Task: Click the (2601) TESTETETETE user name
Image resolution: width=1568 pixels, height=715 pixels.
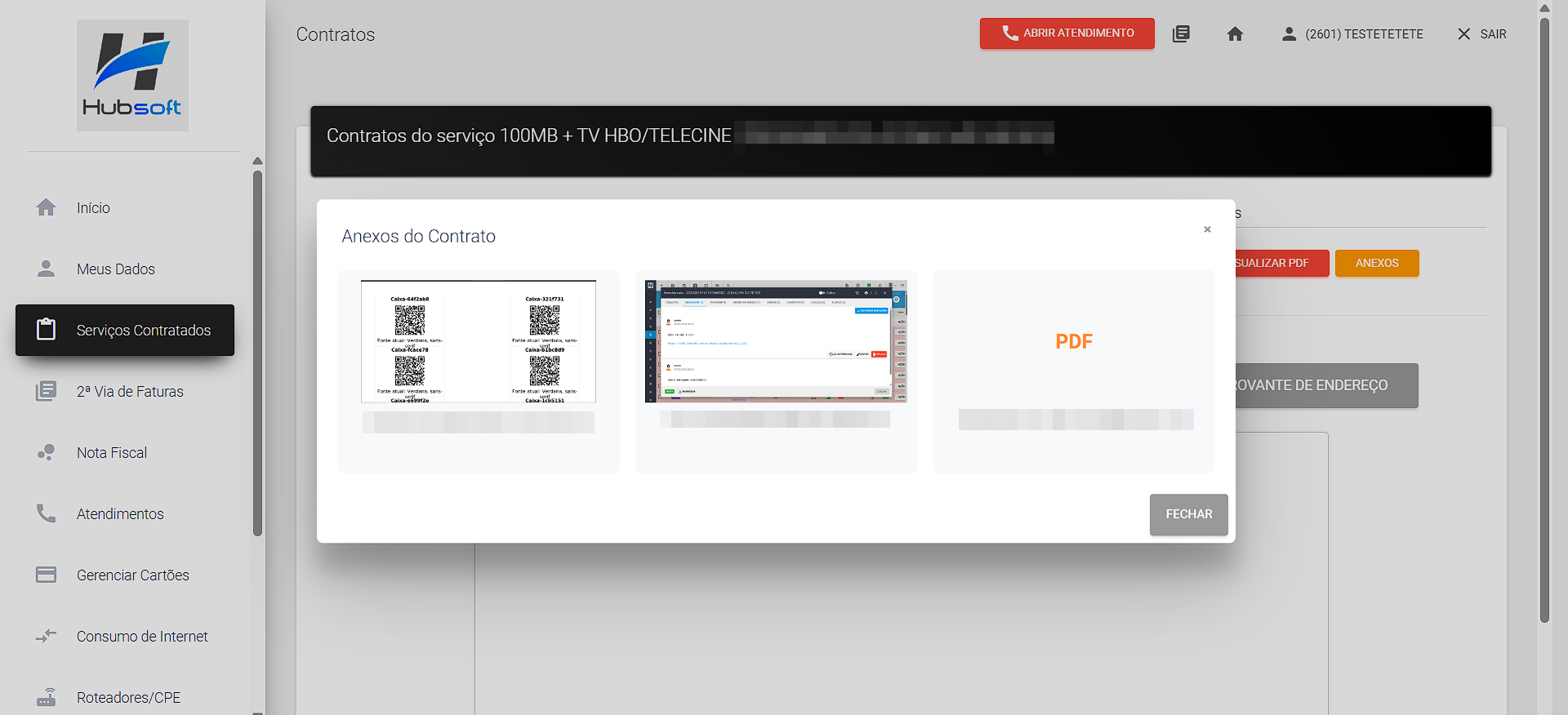Action: (x=1364, y=33)
